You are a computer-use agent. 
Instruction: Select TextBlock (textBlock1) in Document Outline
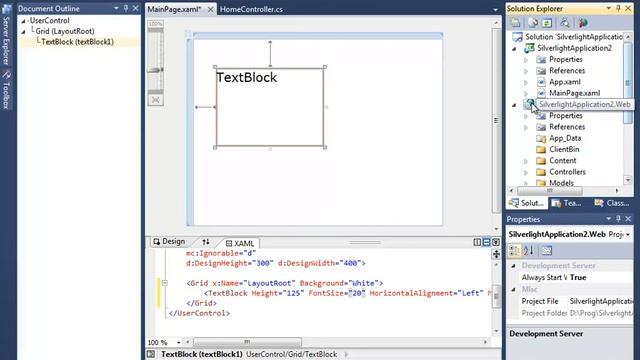[78, 42]
